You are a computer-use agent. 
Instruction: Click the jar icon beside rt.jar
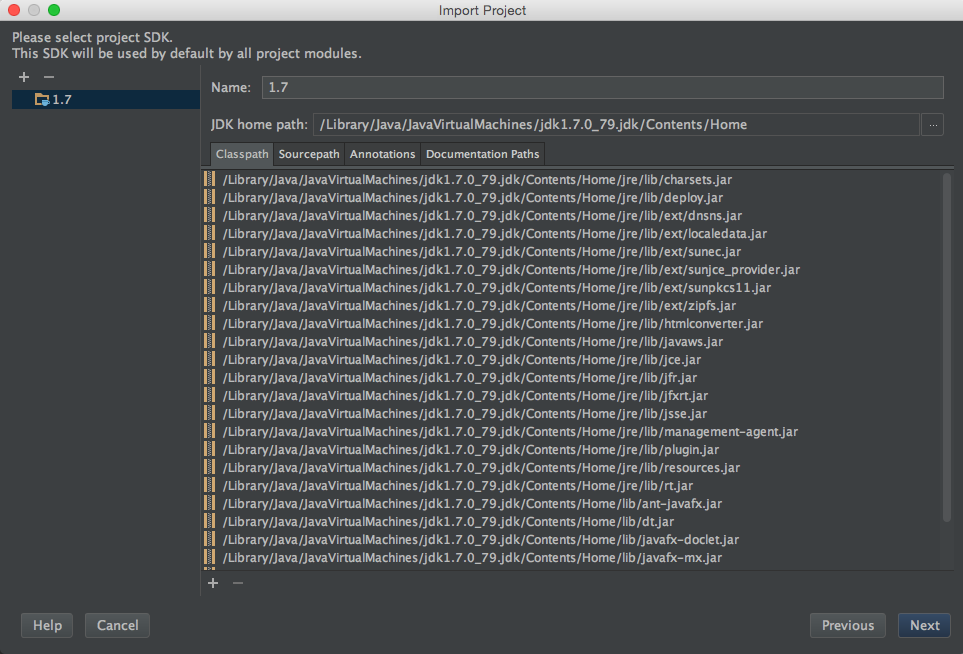[x=210, y=486]
